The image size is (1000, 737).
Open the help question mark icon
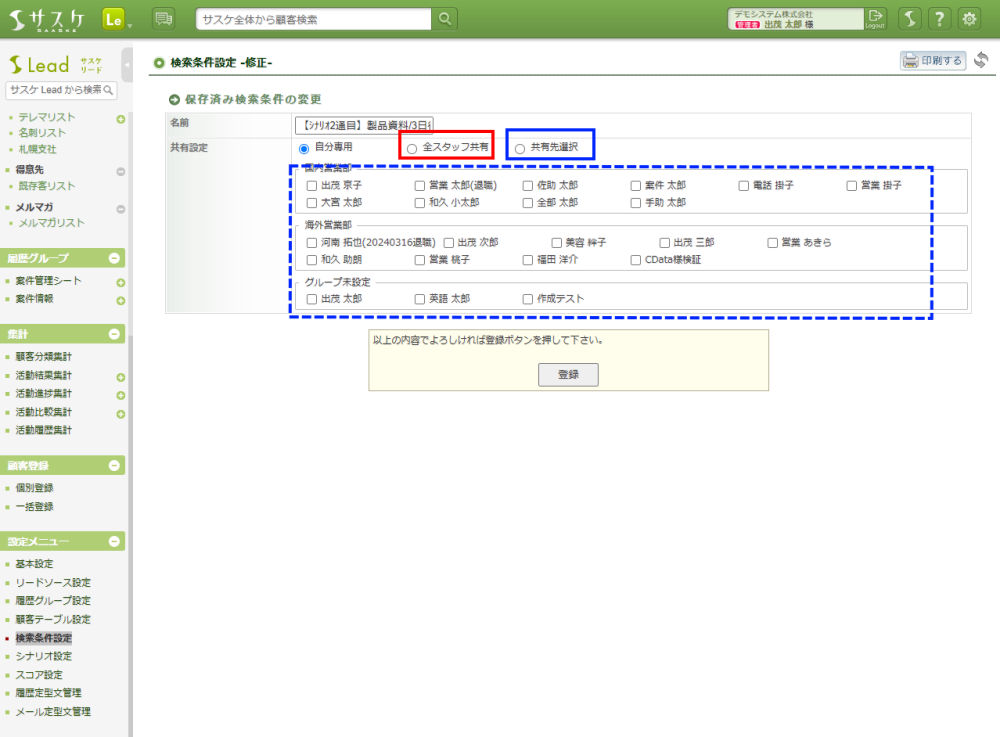[x=939, y=19]
